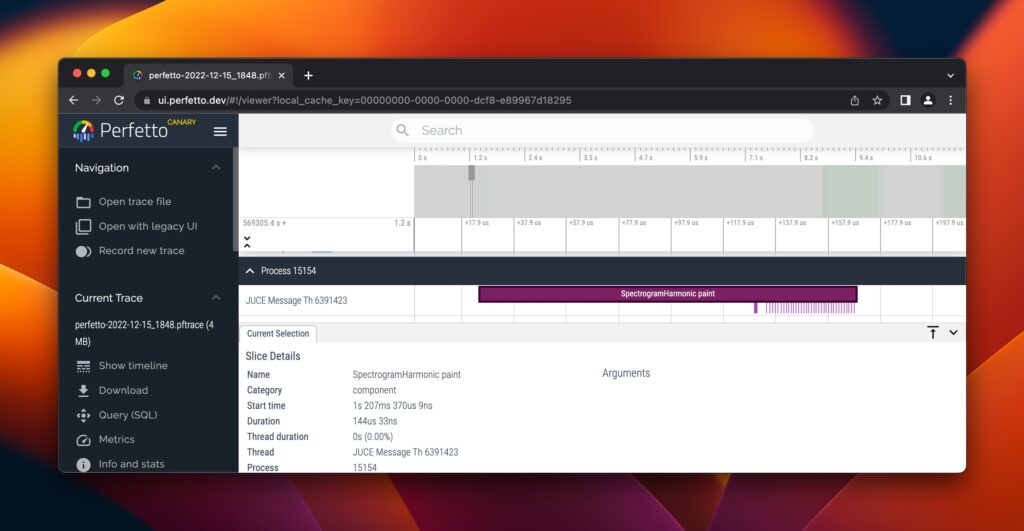1024x531 pixels.
Task: Move details panel to top with arrow icon
Action: [x=933, y=332]
